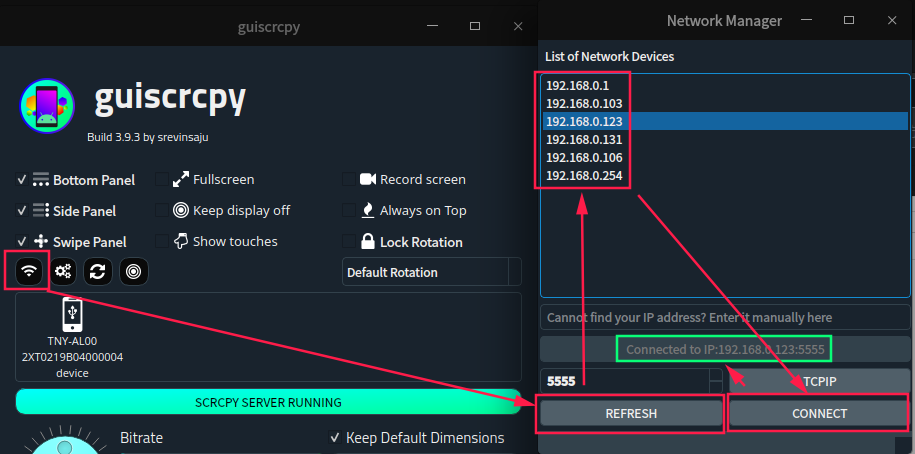Maximize the Network Manager window

click(x=849, y=20)
